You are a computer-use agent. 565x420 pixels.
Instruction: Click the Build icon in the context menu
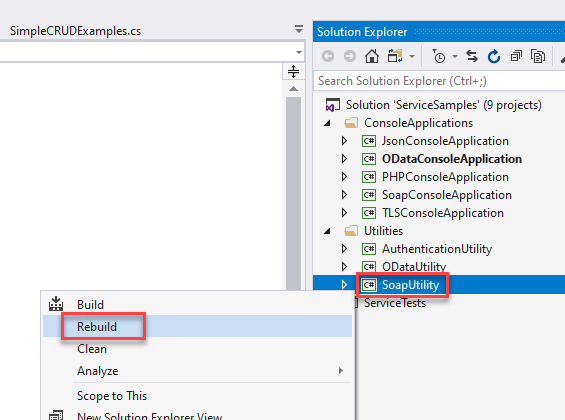(x=56, y=304)
